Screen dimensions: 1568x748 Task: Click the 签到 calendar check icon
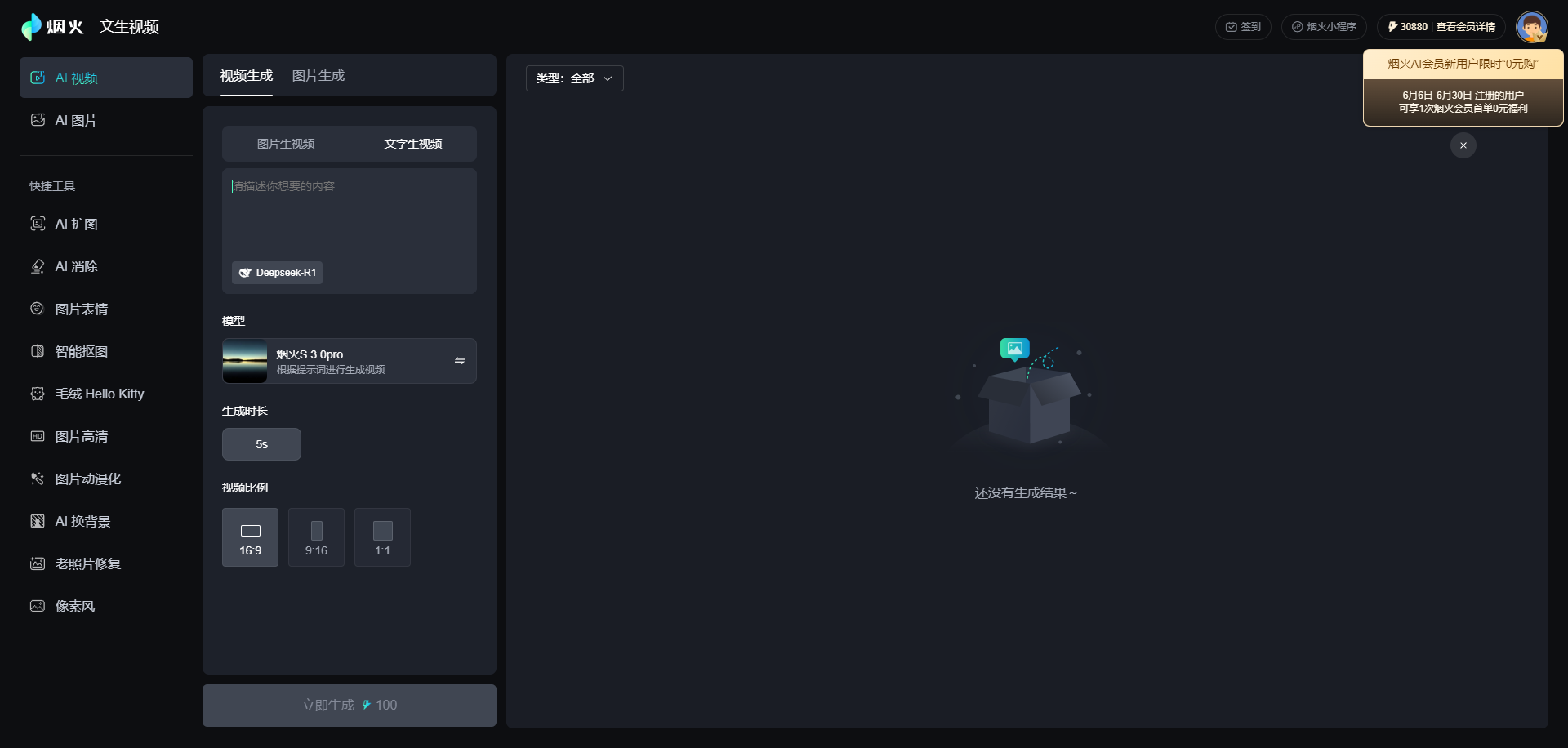point(1231,27)
